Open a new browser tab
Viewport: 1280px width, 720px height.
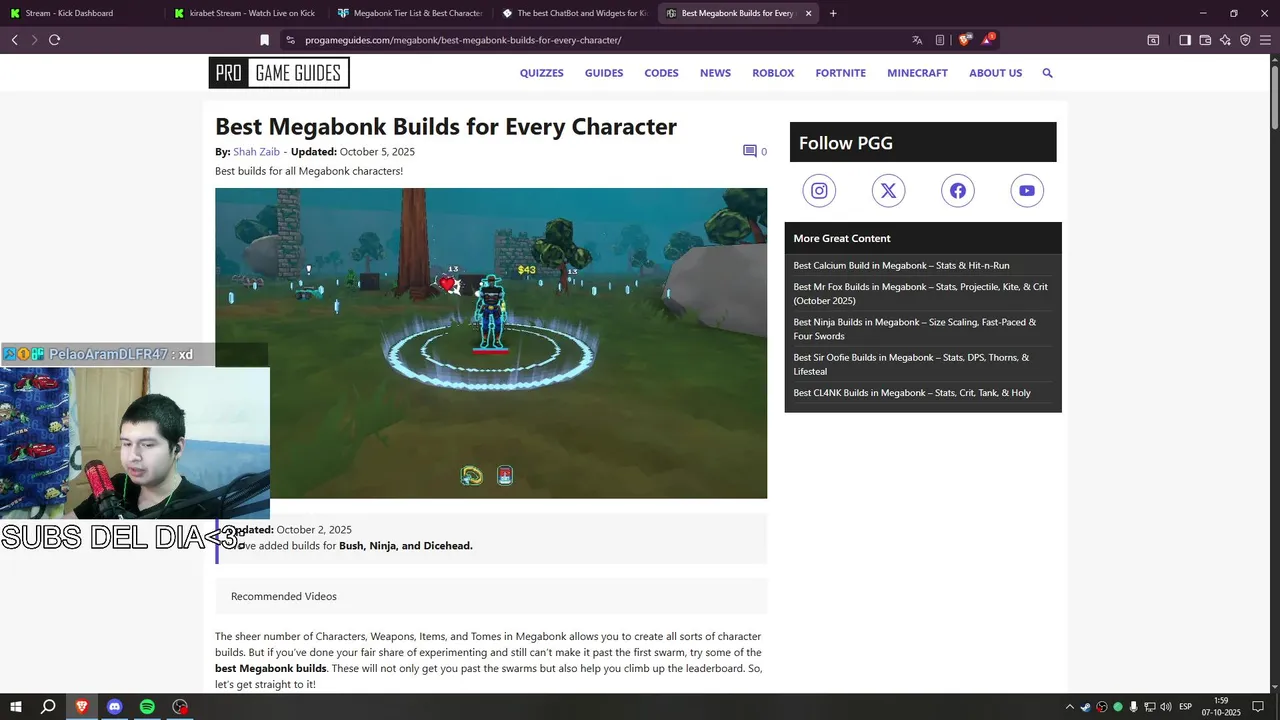tap(833, 13)
